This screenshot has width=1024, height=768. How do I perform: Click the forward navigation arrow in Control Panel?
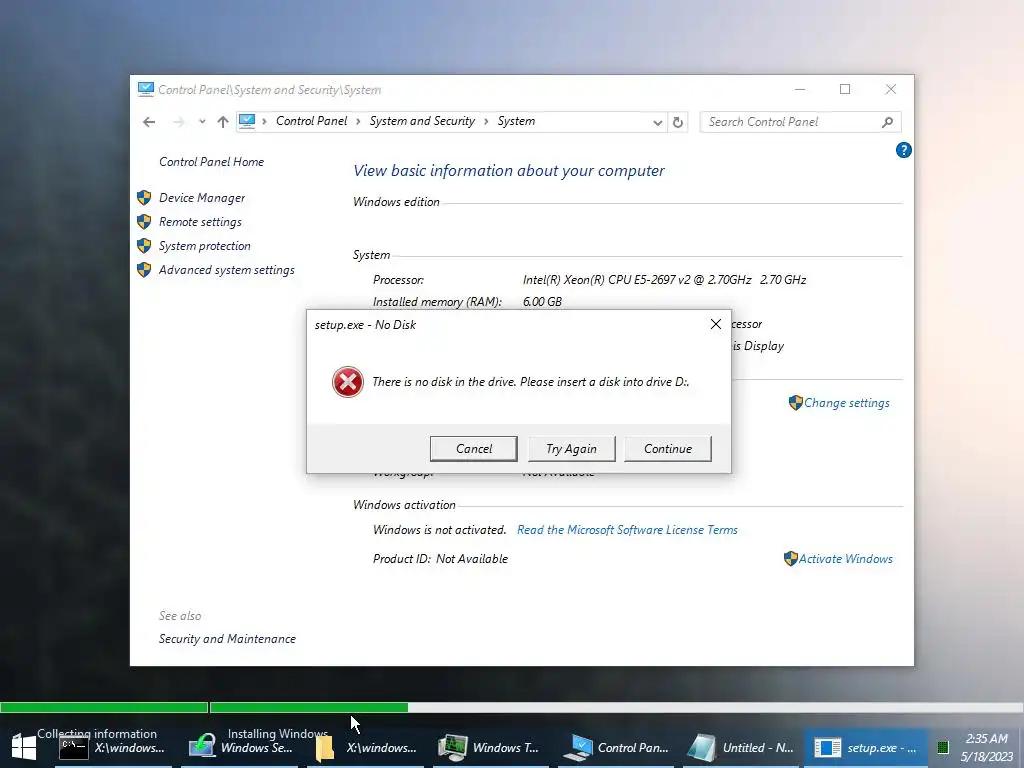[178, 122]
